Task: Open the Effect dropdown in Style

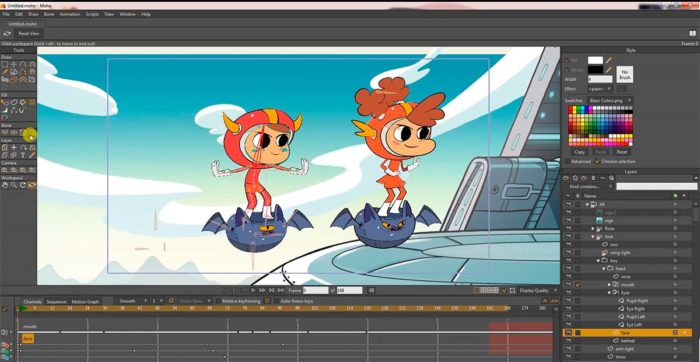Action: point(600,89)
